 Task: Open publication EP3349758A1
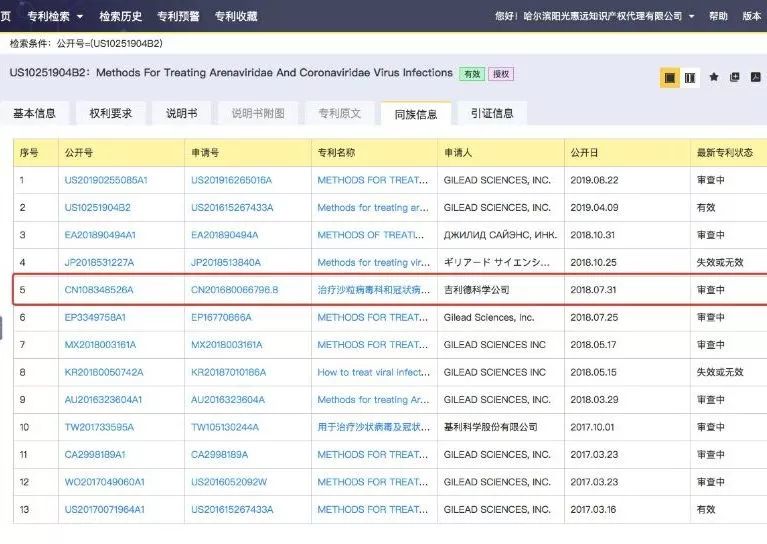coord(95,317)
